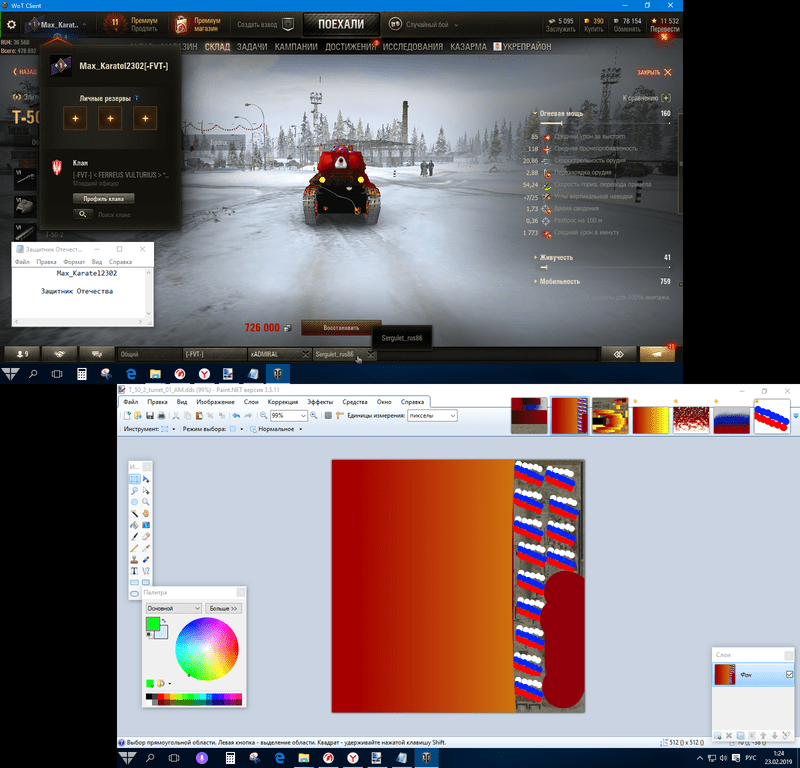Click the Zoom in magnifier icon
Screen dimensions: 800x768
coord(314,416)
